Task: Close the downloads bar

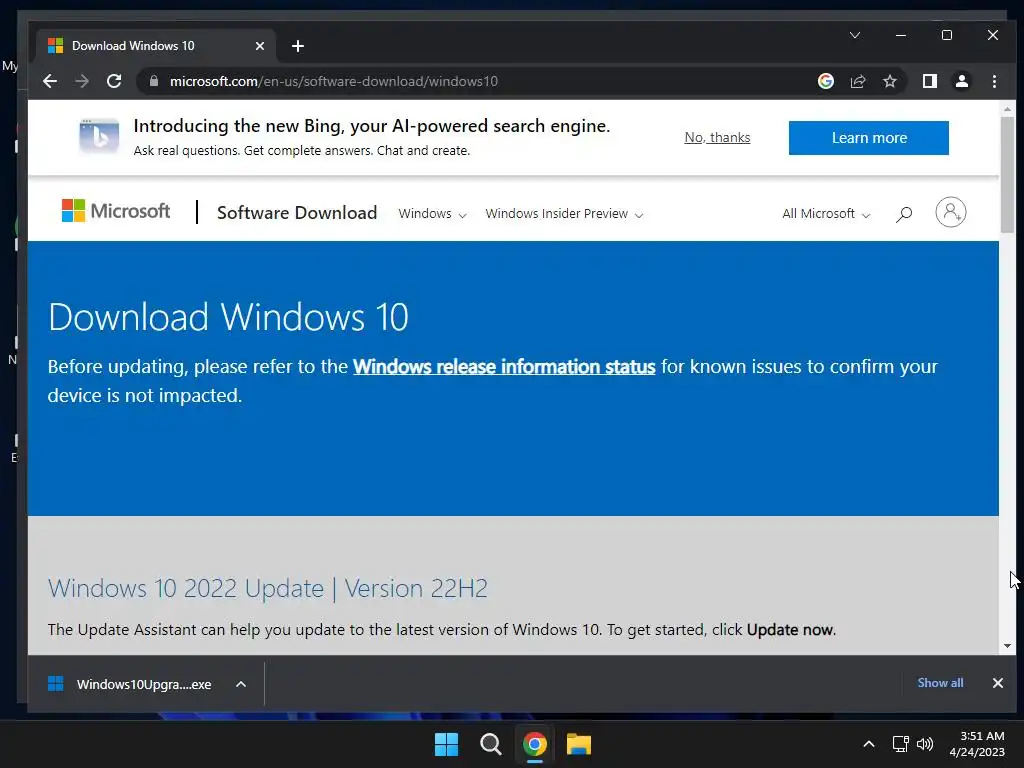Action: pyautogui.click(x=997, y=682)
